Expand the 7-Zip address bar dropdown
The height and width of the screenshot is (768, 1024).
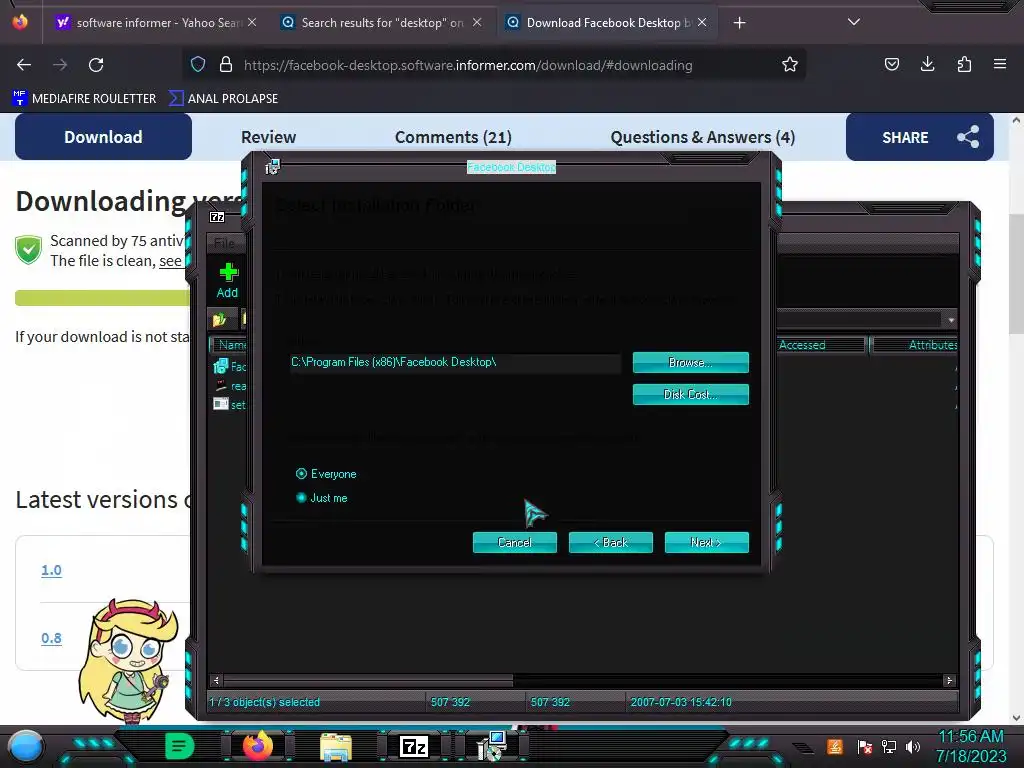[951, 320]
